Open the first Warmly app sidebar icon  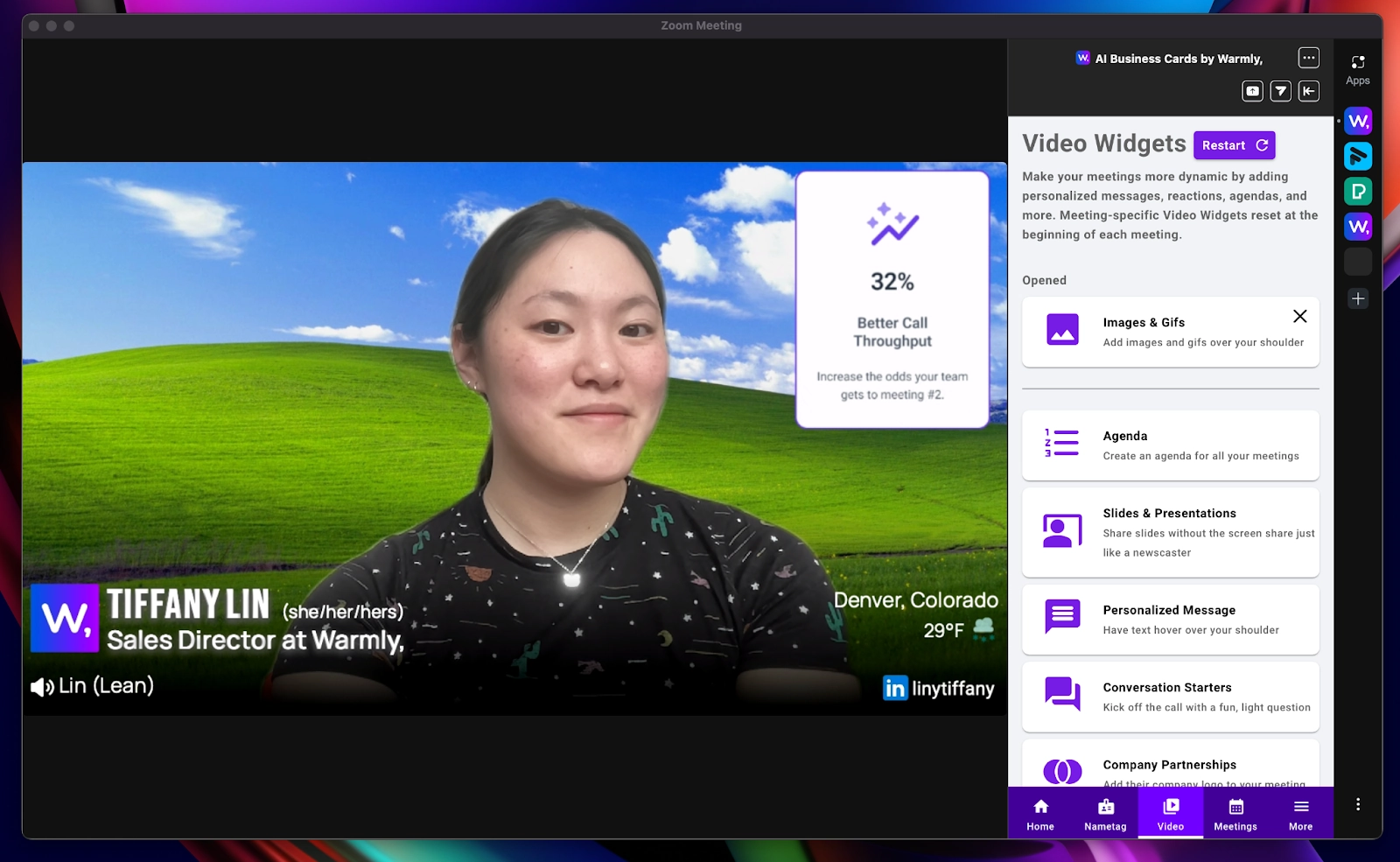click(x=1358, y=121)
